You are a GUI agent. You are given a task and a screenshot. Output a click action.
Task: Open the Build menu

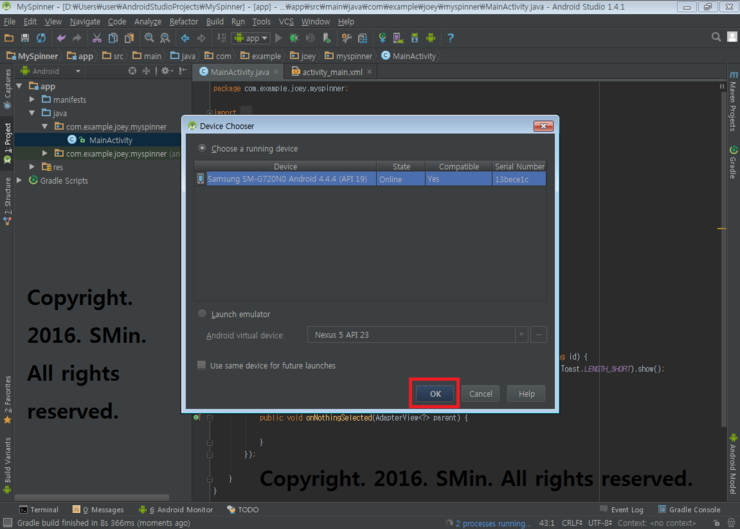coord(215,22)
